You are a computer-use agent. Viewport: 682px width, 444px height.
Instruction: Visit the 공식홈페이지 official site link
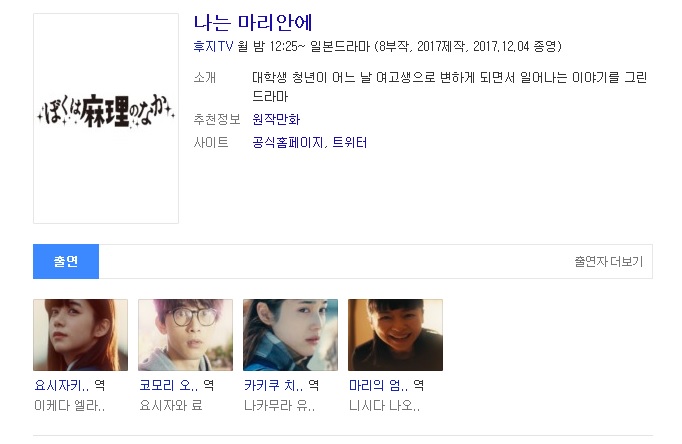click(288, 142)
